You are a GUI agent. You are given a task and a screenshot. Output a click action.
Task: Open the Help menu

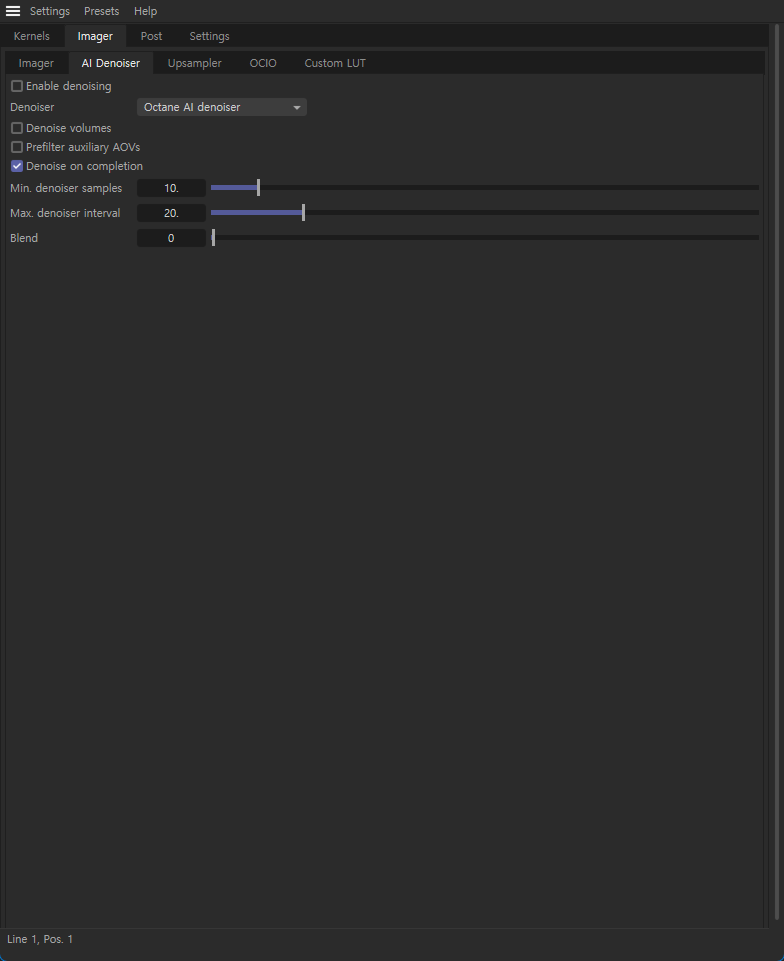pyautogui.click(x=145, y=11)
